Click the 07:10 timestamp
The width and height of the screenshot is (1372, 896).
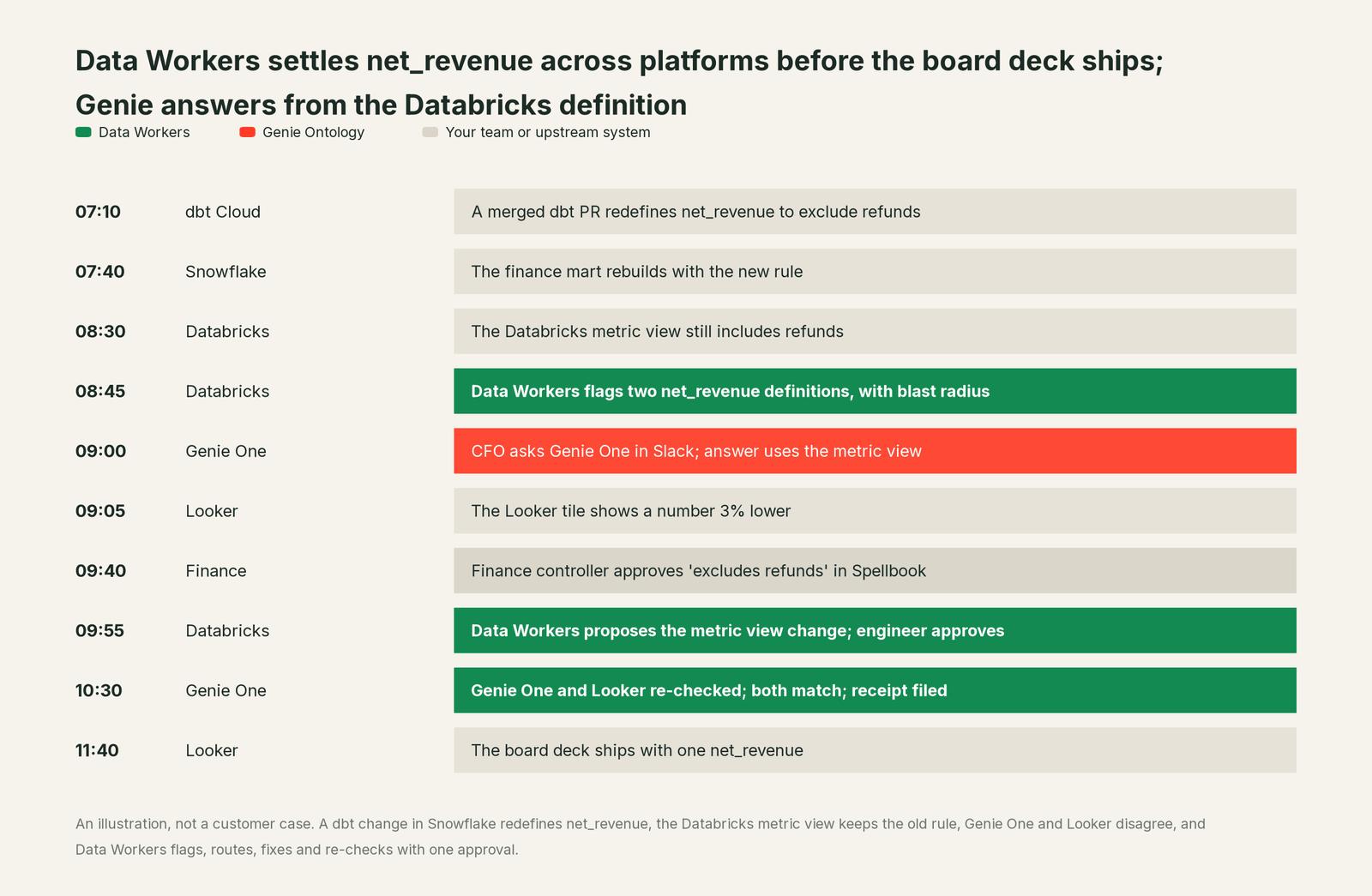tap(98, 212)
